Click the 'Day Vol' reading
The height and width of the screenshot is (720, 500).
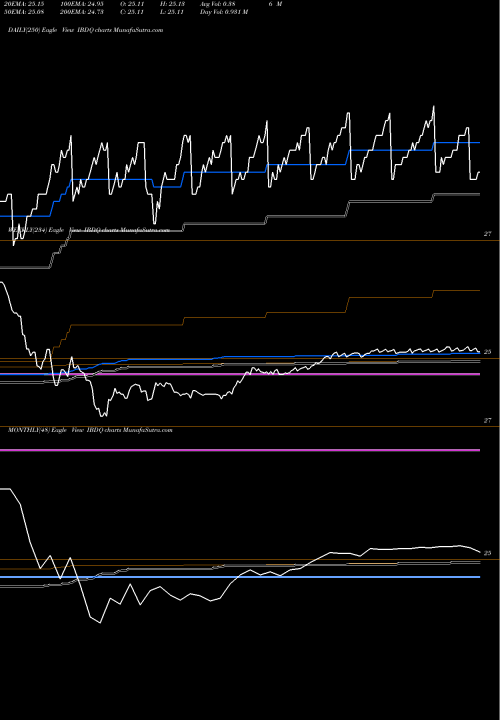pyautogui.click(x=224, y=12)
